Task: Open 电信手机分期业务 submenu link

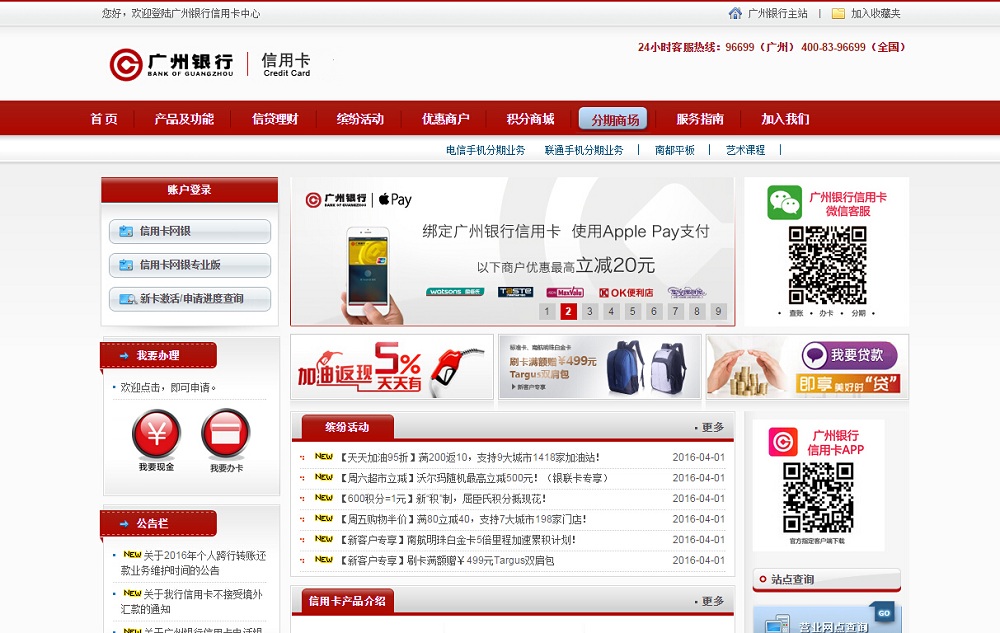Action: click(485, 150)
